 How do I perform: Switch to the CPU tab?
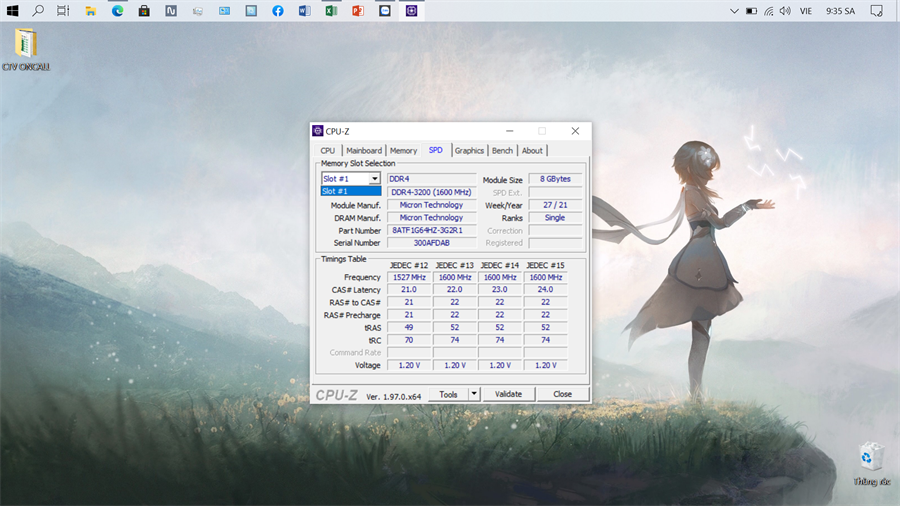coord(328,150)
